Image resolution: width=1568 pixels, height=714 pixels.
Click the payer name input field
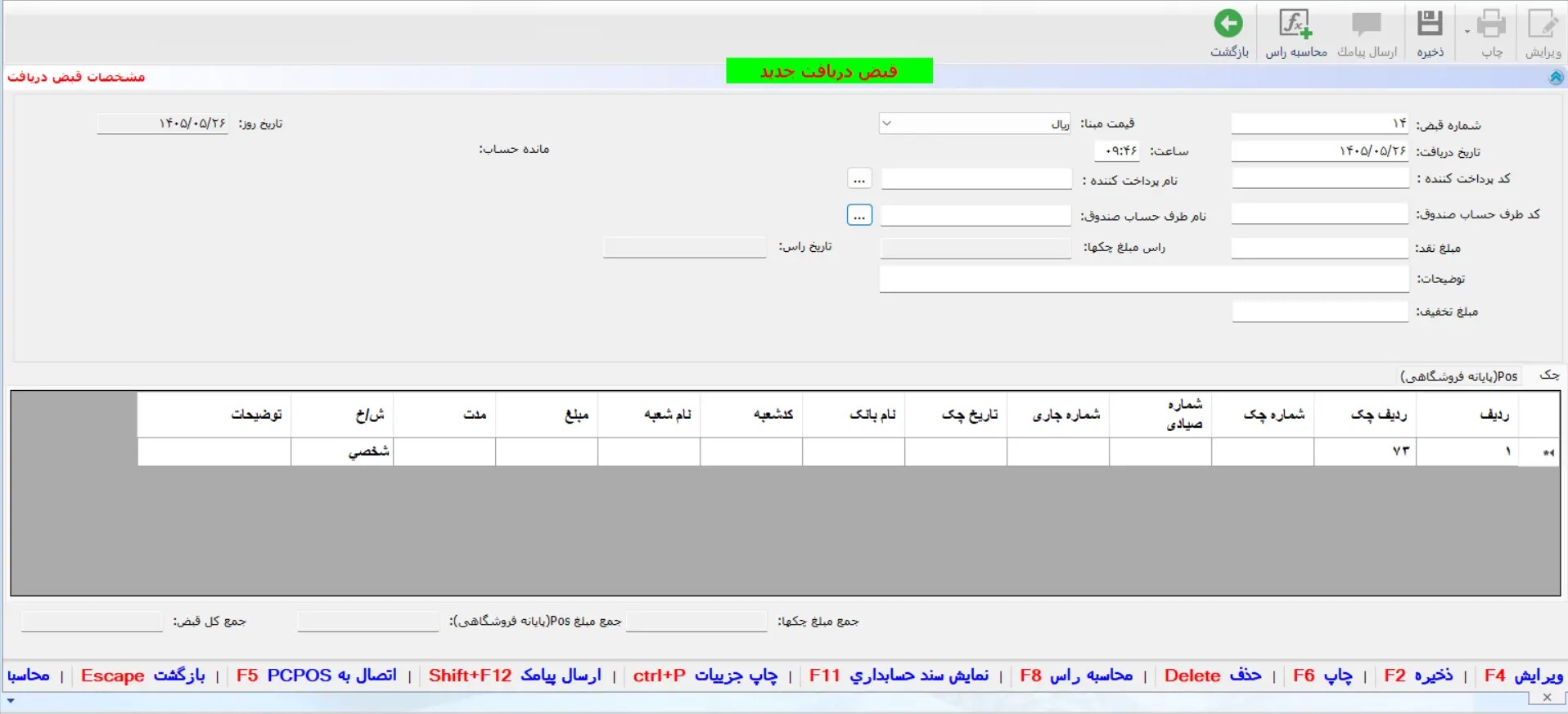[x=976, y=179]
